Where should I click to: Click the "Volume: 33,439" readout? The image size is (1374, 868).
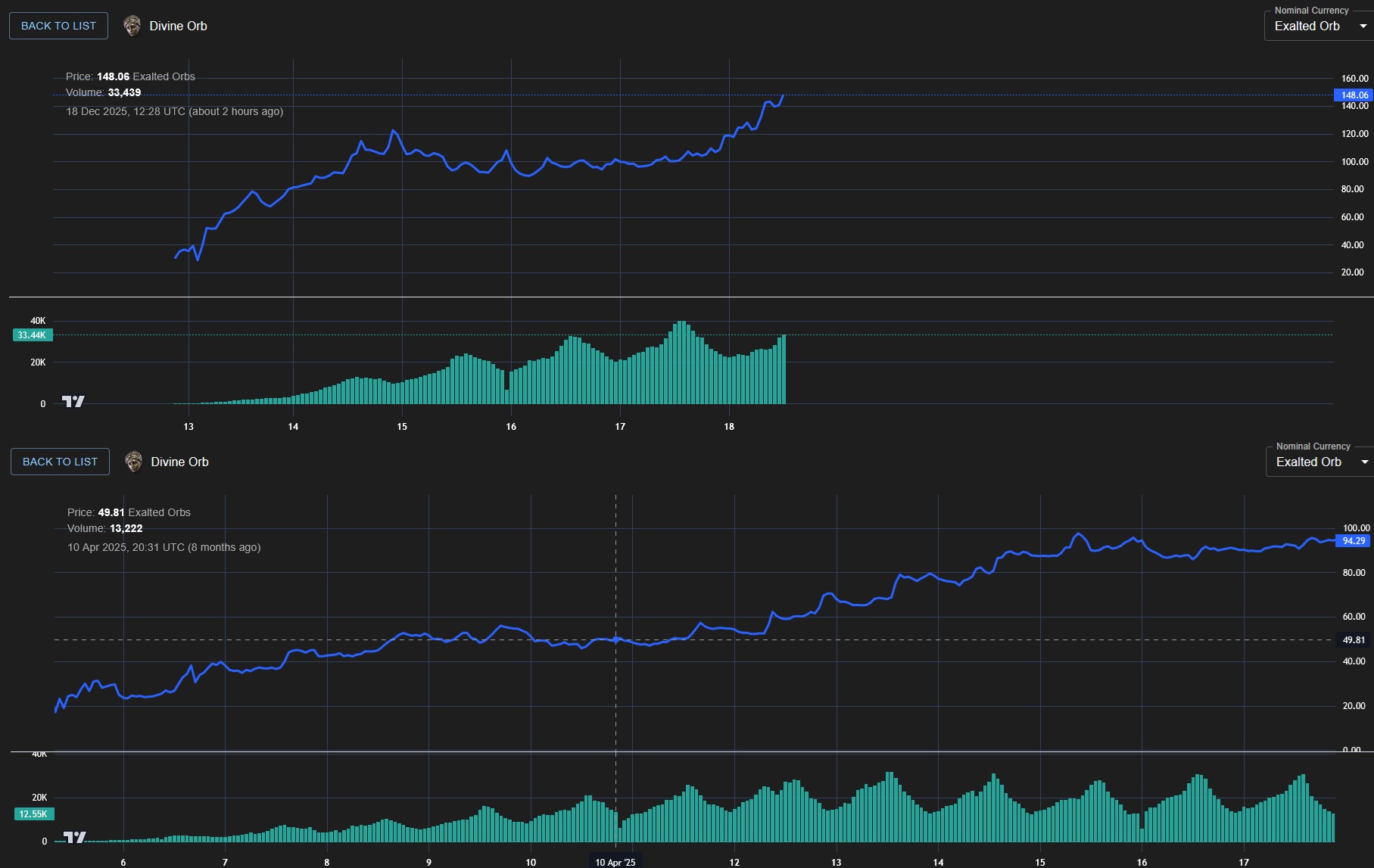pyautogui.click(x=103, y=92)
